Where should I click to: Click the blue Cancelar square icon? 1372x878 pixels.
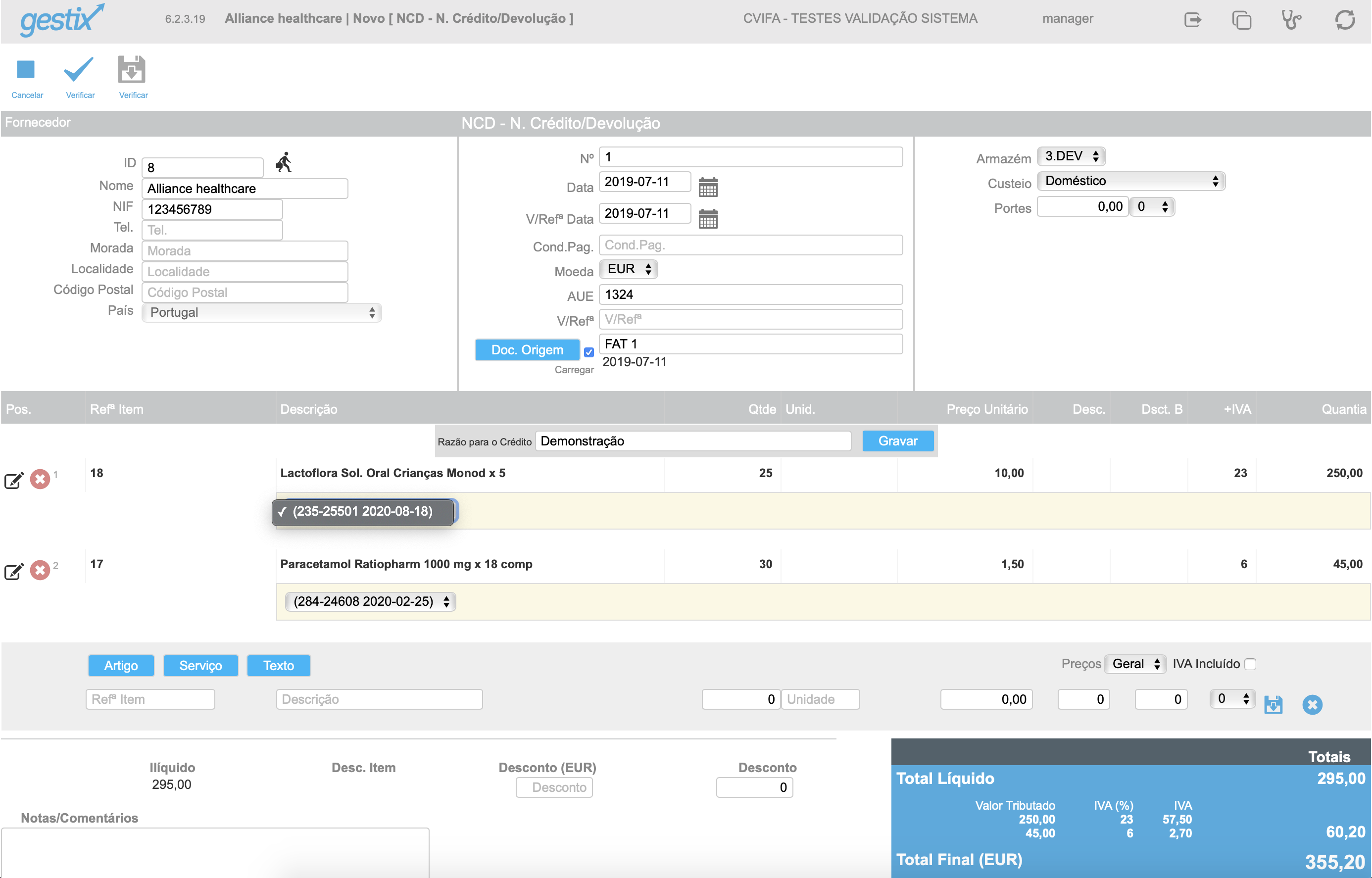click(26, 70)
